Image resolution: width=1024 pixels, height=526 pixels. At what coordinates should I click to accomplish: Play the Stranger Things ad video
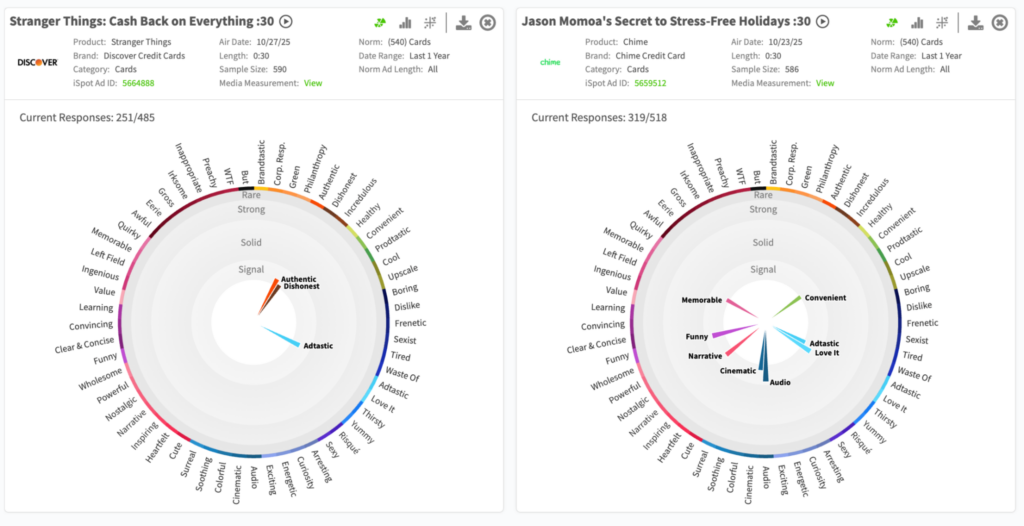[286, 21]
